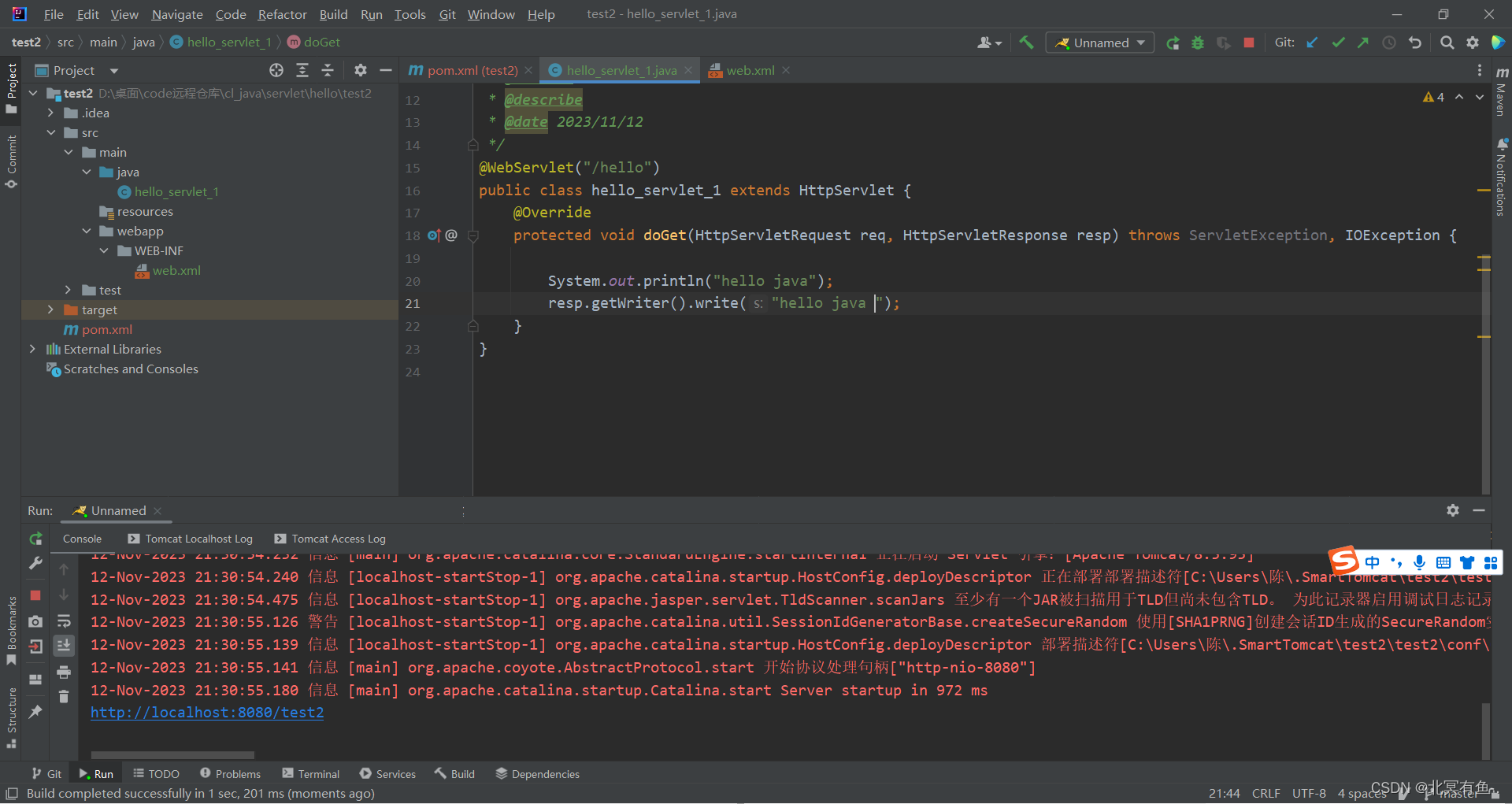Toggle Sogou voice input microphone
The height and width of the screenshot is (804, 1512).
tap(1419, 562)
